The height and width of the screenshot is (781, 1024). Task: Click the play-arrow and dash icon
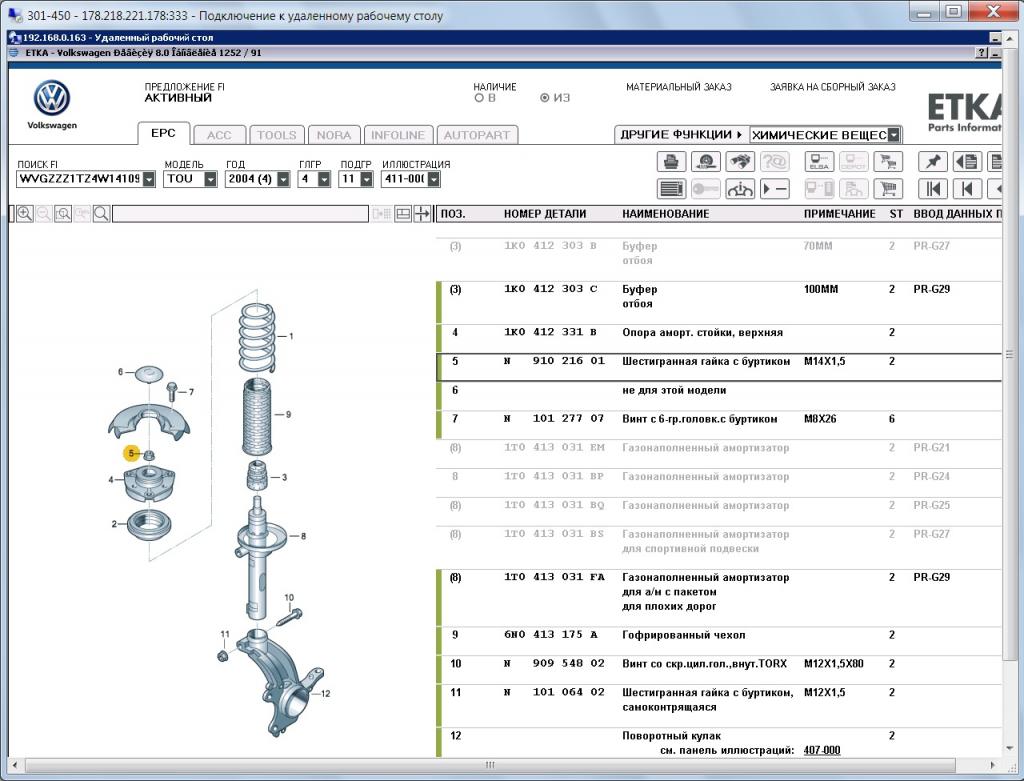(x=775, y=189)
